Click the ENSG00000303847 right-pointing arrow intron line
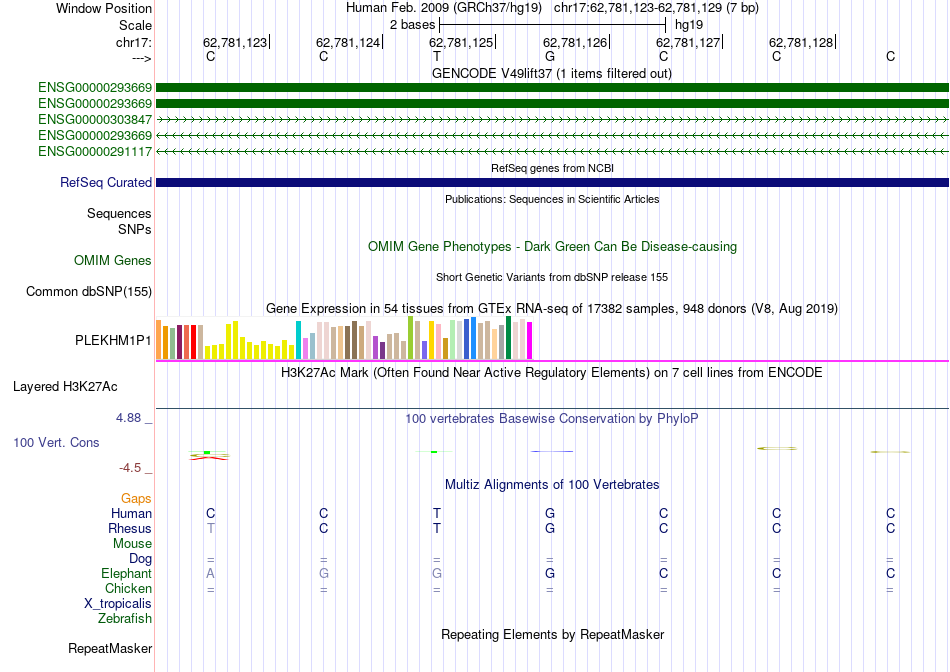This screenshot has width=950, height=672. click(x=552, y=119)
